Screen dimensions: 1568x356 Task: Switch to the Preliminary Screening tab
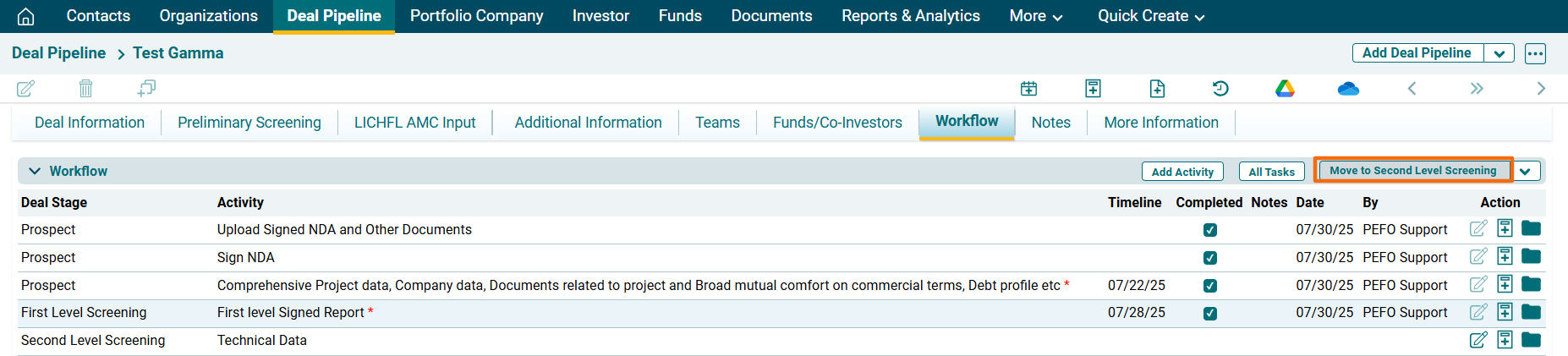tap(249, 123)
